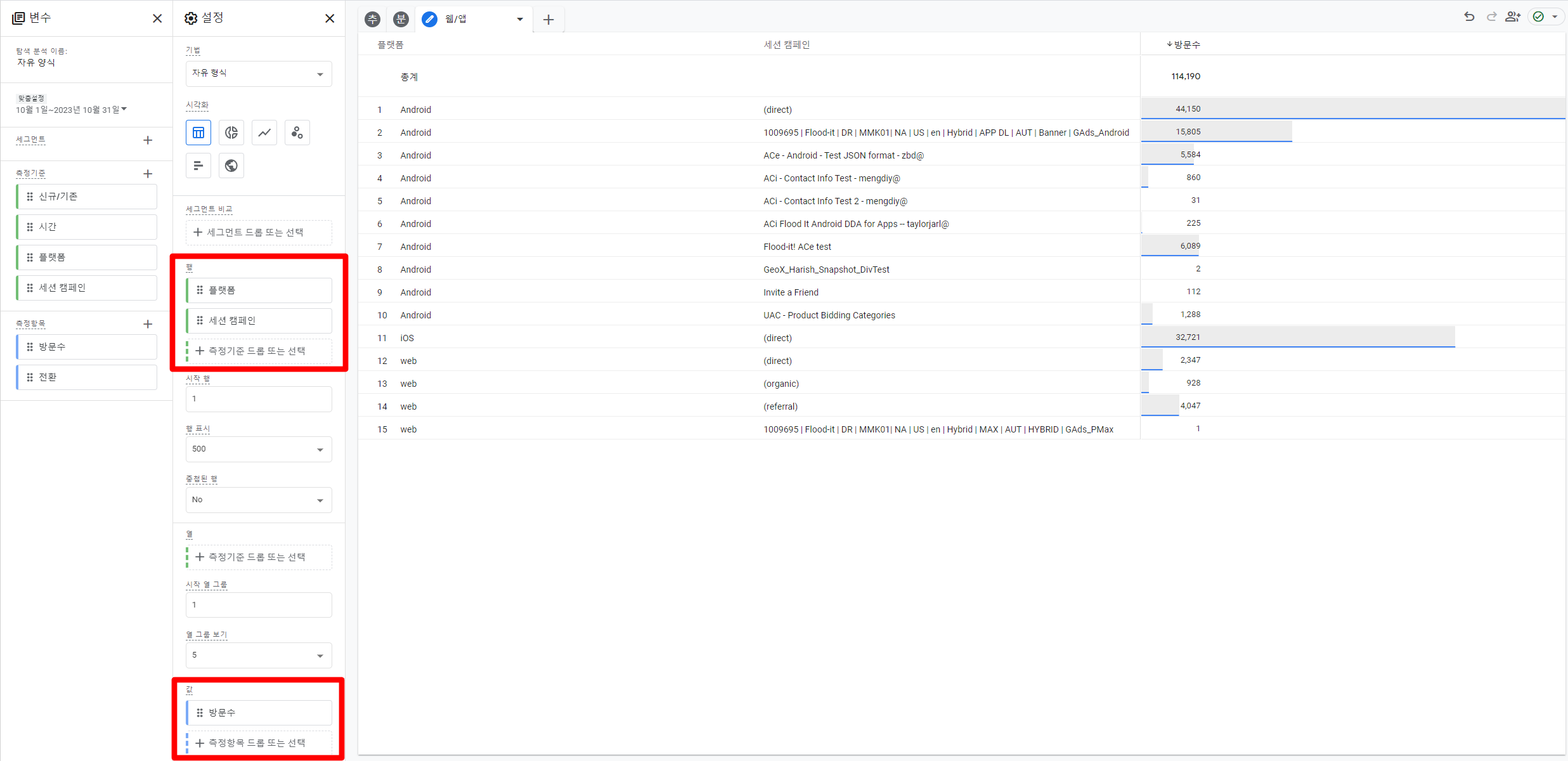
Task: Select the donut chart visualization icon
Action: coord(231,133)
